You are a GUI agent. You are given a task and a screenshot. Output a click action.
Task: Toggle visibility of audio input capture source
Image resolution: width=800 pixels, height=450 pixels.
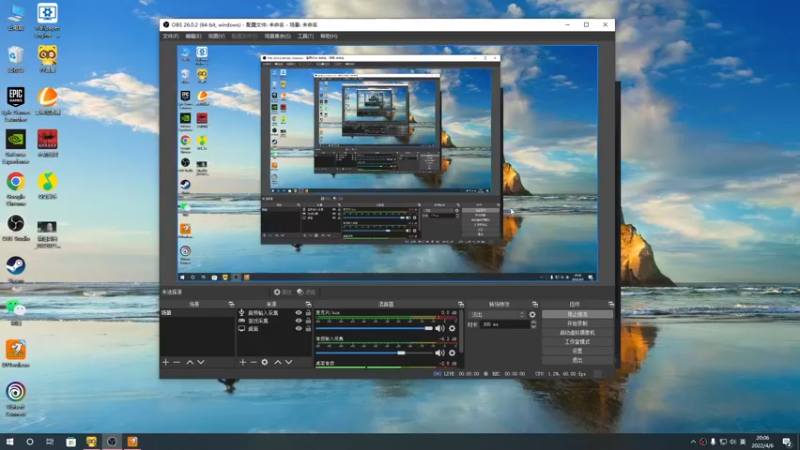coord(298,313)
